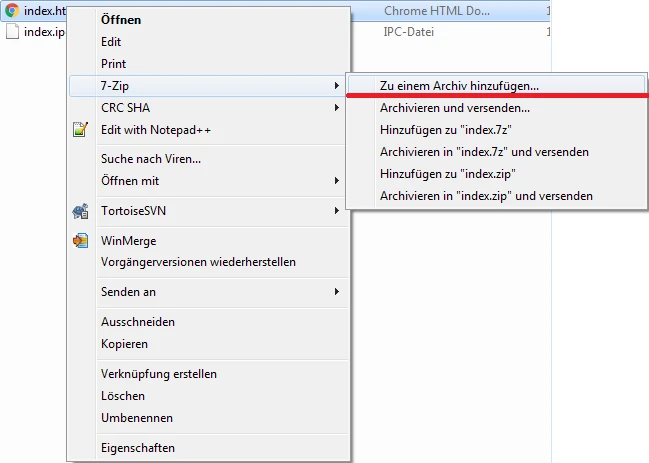The width and height of the screenshot is (649, 463).
Task: Expand the Öffnen mit submenu arrow
Action: click(x=336, y=181)
